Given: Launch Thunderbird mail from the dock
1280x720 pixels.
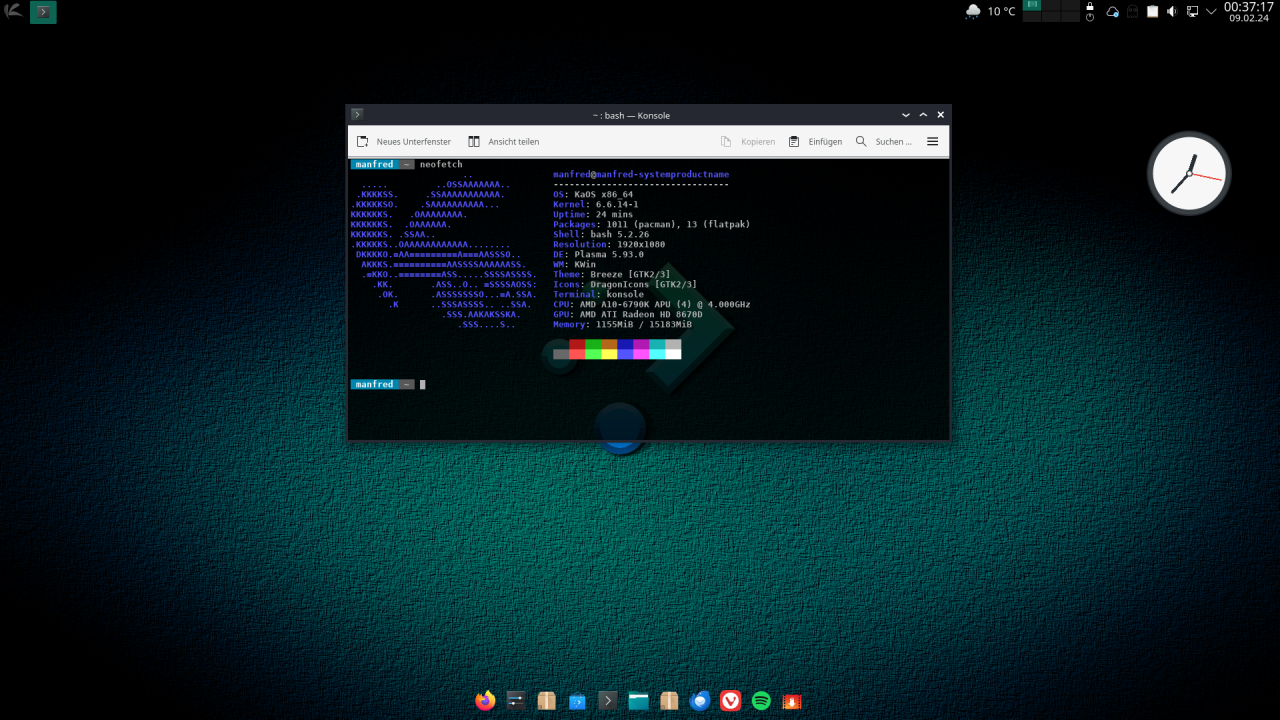Looking at the screenshot, I should (700, 701).
